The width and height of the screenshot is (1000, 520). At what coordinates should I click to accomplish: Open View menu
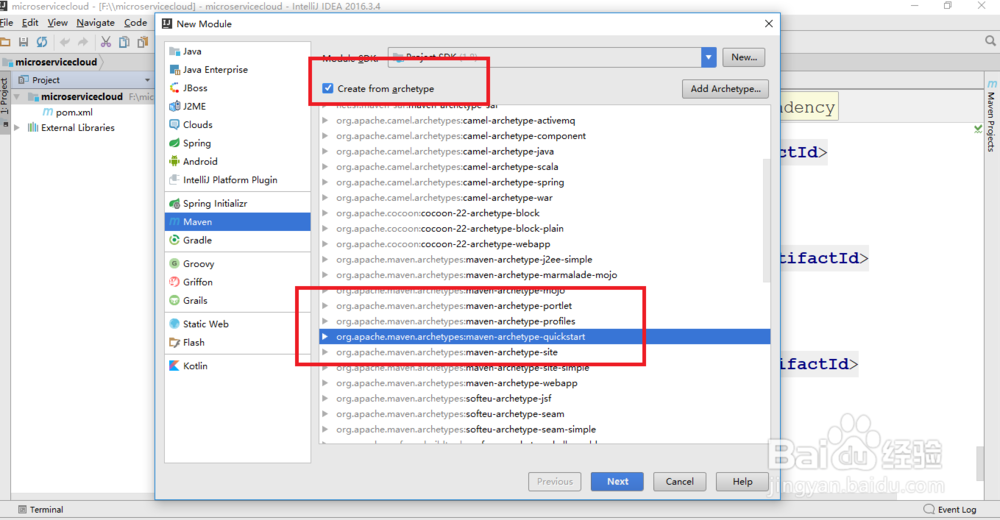(x=57, y=23)
